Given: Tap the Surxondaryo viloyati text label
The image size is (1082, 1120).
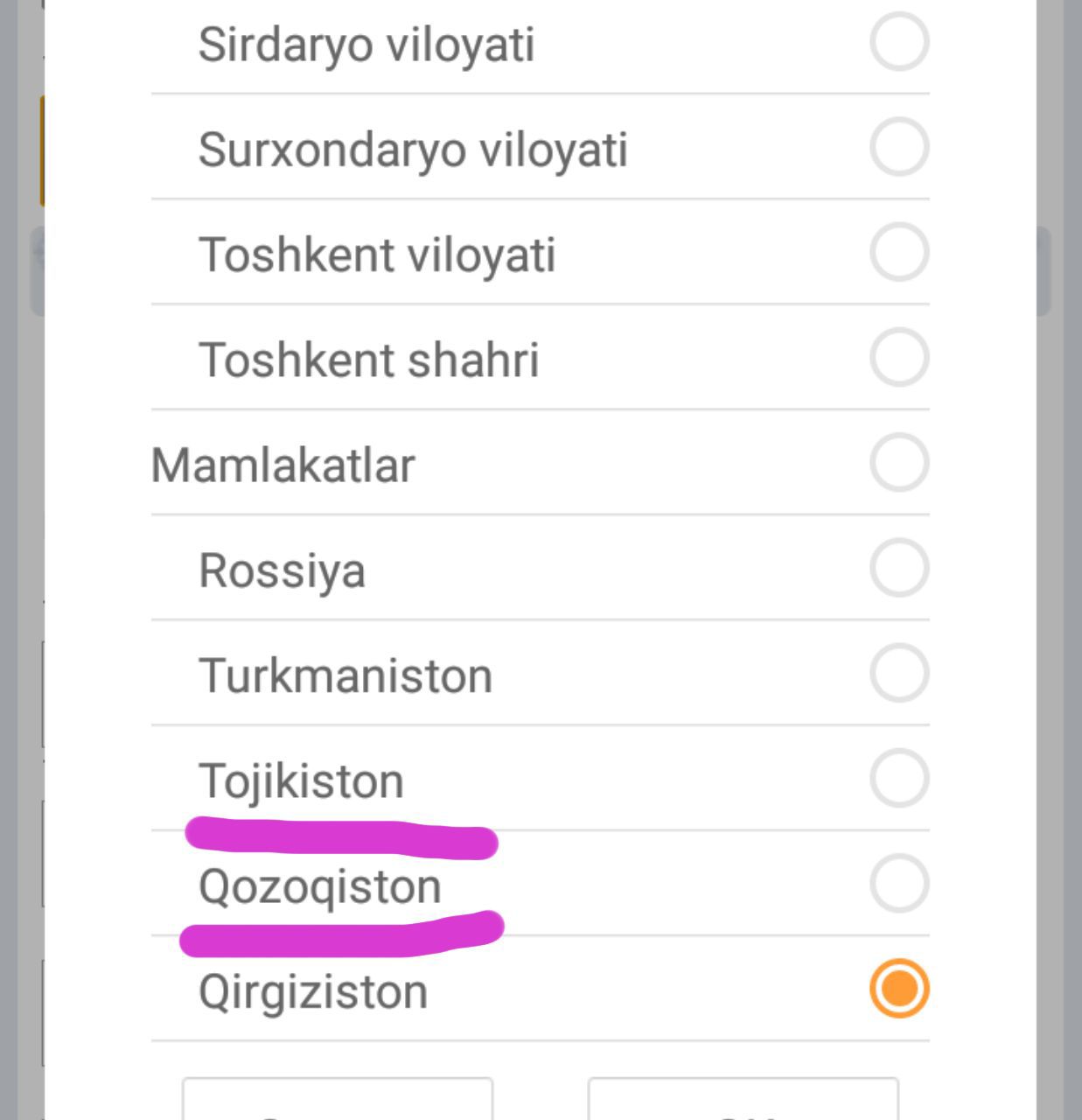Looking at the screenshot, I should [413, 150].
